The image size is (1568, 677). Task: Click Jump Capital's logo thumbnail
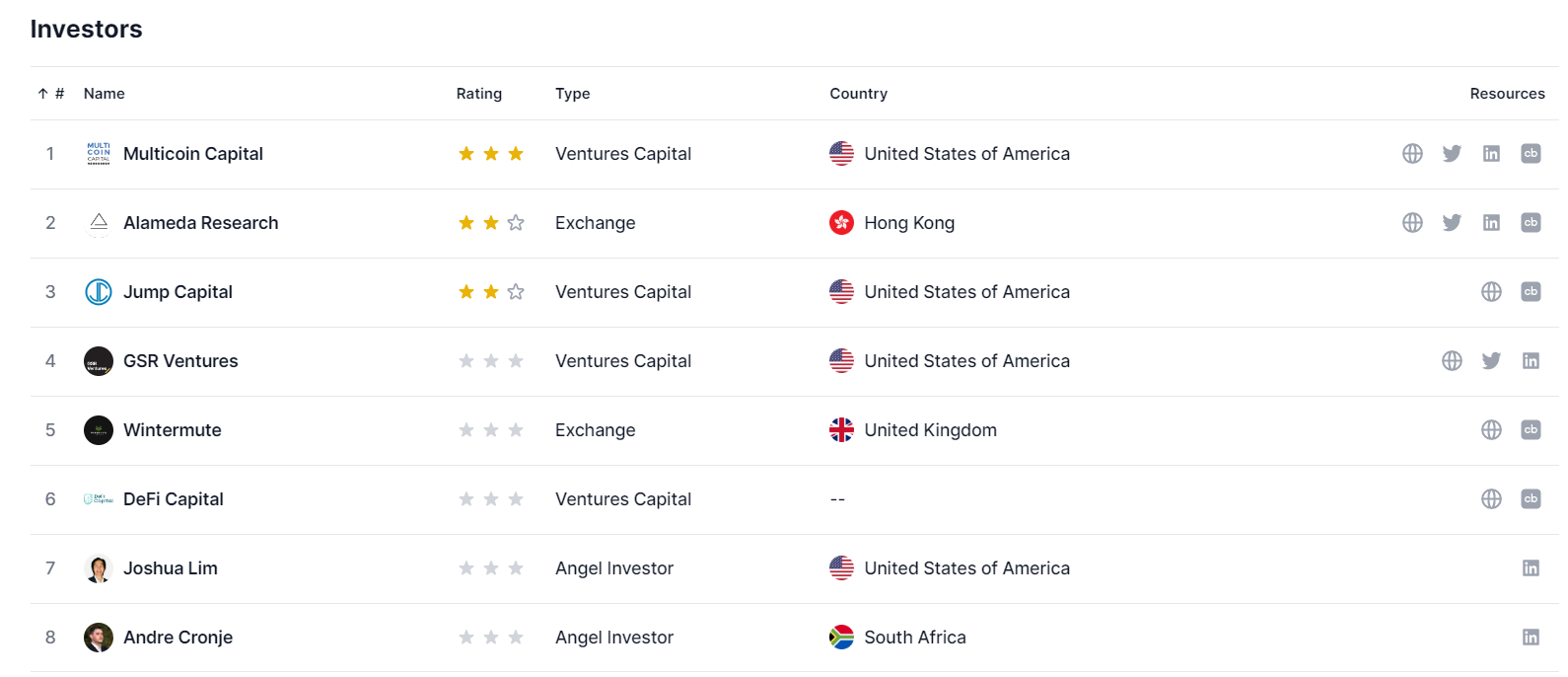click(99, 292)
